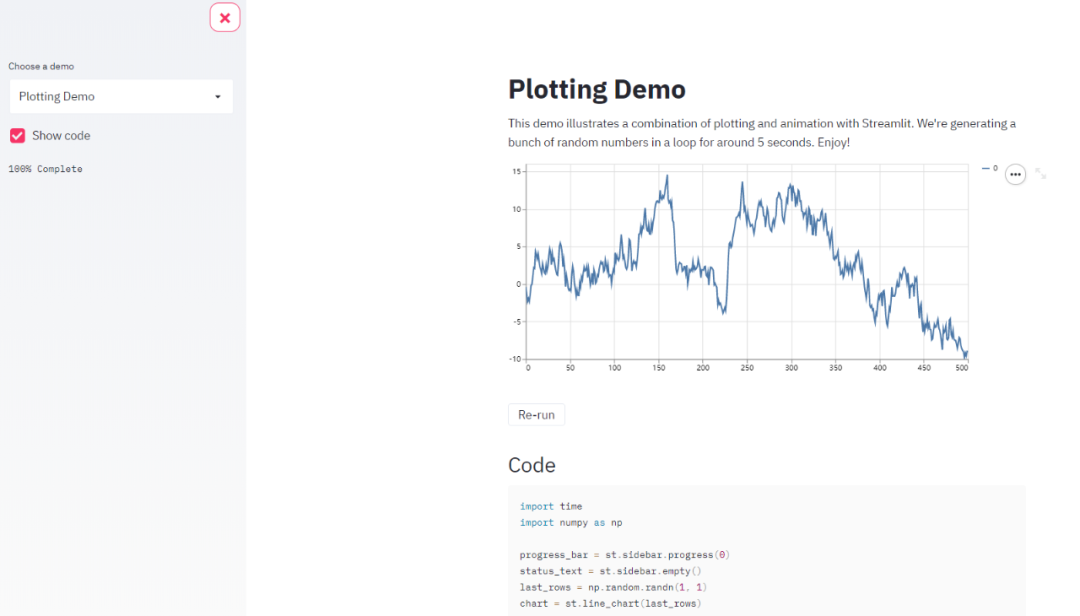Click the chart fullscreen expand arrows
Screen dimensions: 1080x616
1041,174
